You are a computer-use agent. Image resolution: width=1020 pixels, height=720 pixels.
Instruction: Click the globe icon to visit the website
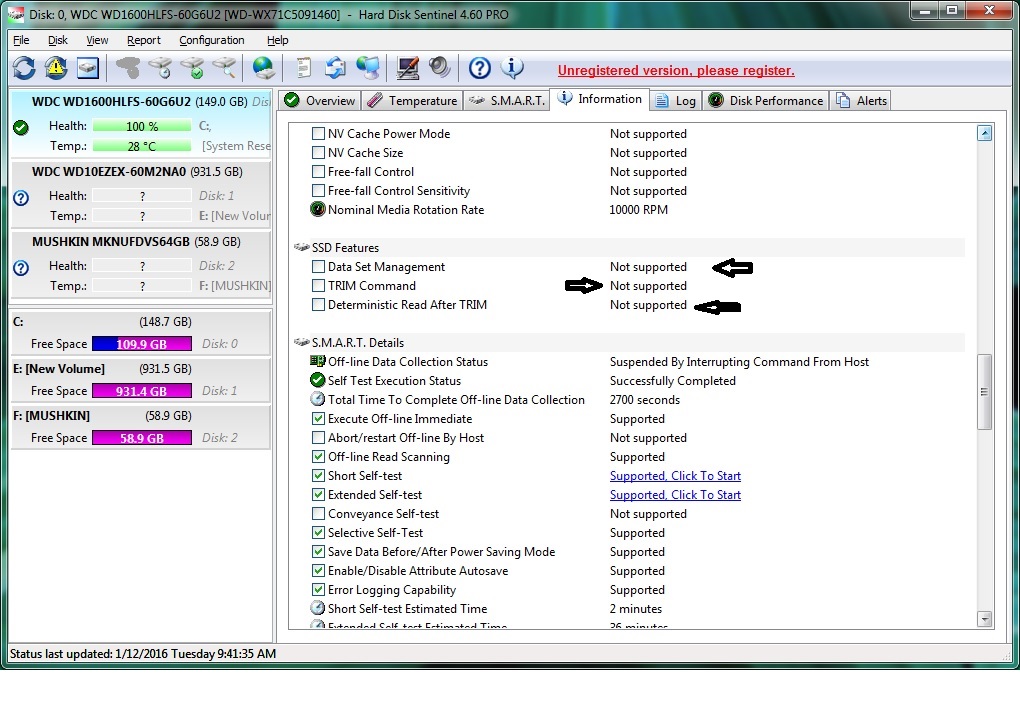pyautogui.click(x=262, y=68)
